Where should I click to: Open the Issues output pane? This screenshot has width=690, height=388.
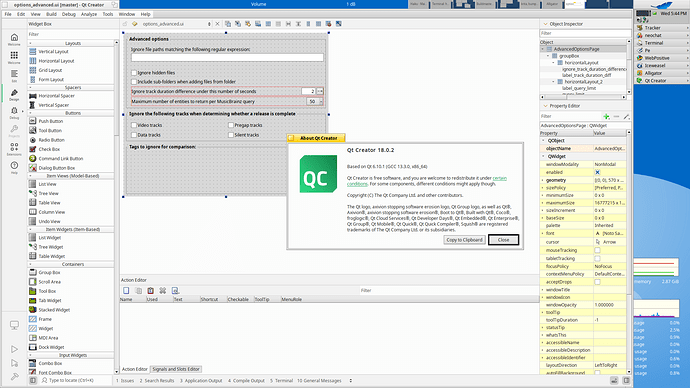(125, 381)
